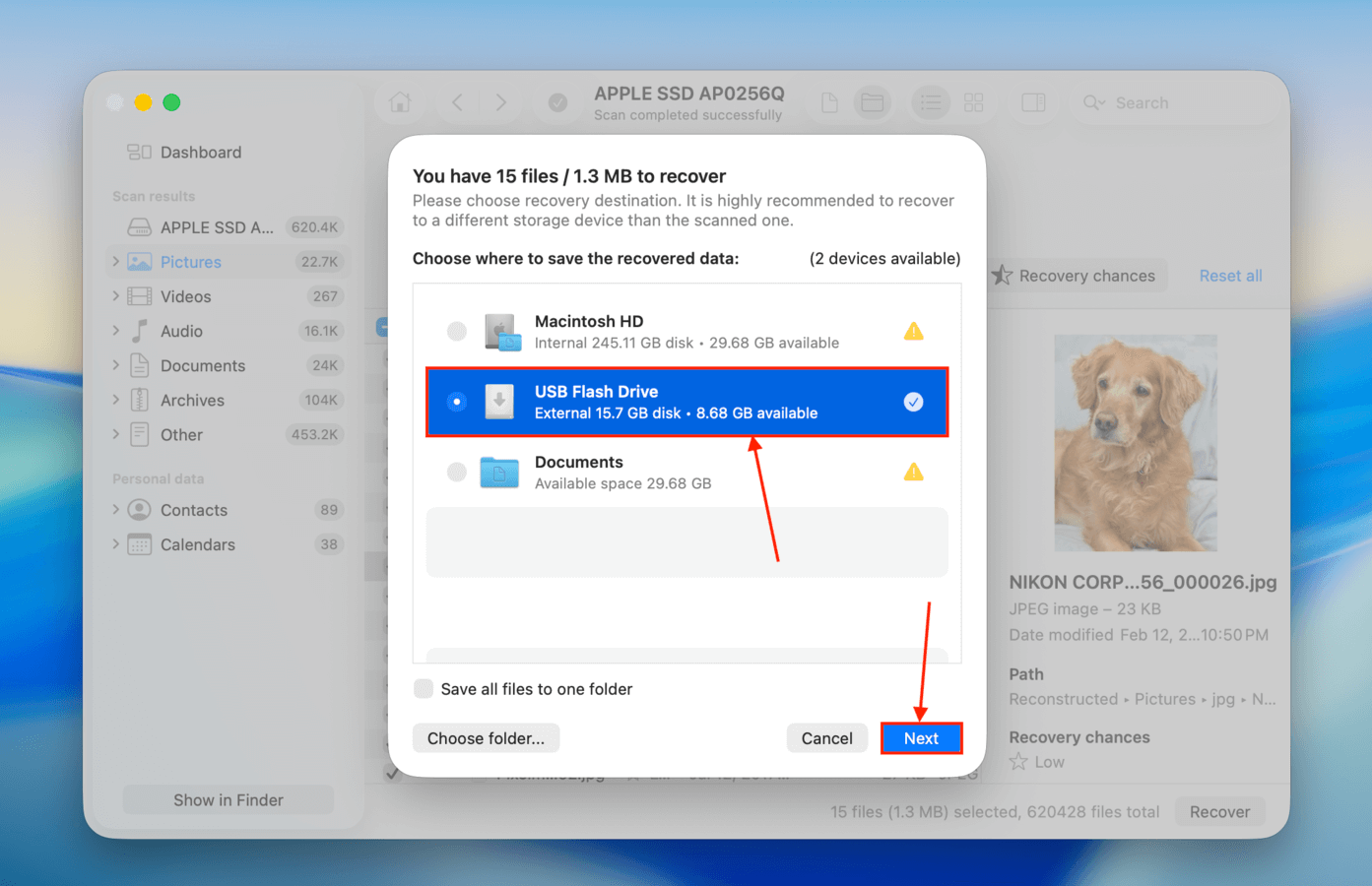Switch to list view in the toolbar

coord(930,102)
